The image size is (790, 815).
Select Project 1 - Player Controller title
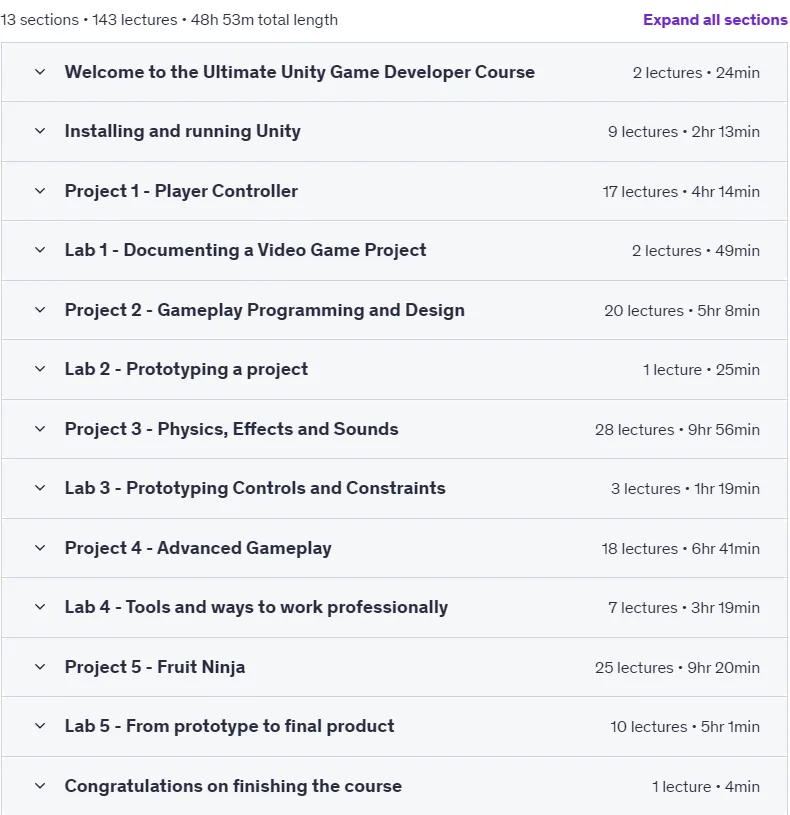[x=181, y=191]
